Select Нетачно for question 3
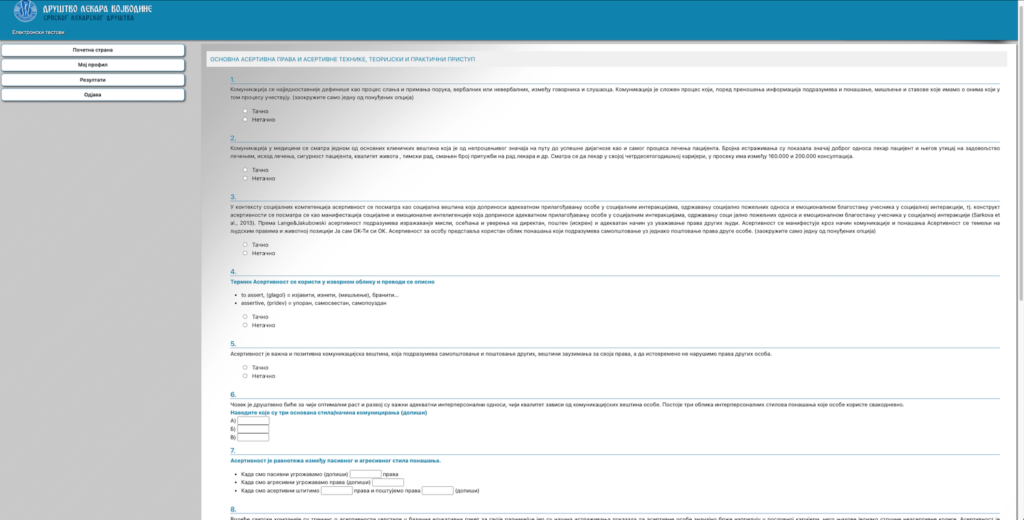The width and height of the screenshot is (1024, 520). pyautogui.click(x=246, y=253)
